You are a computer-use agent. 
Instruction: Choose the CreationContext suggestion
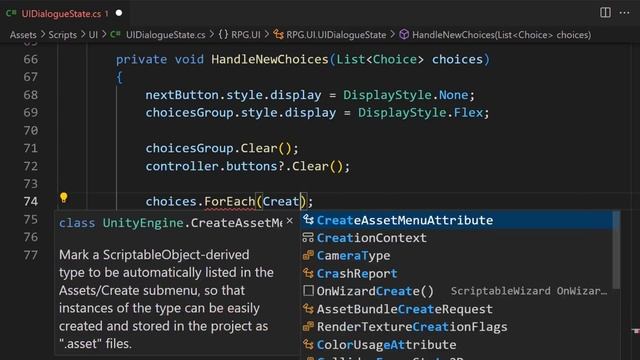[x=456, y=238]
